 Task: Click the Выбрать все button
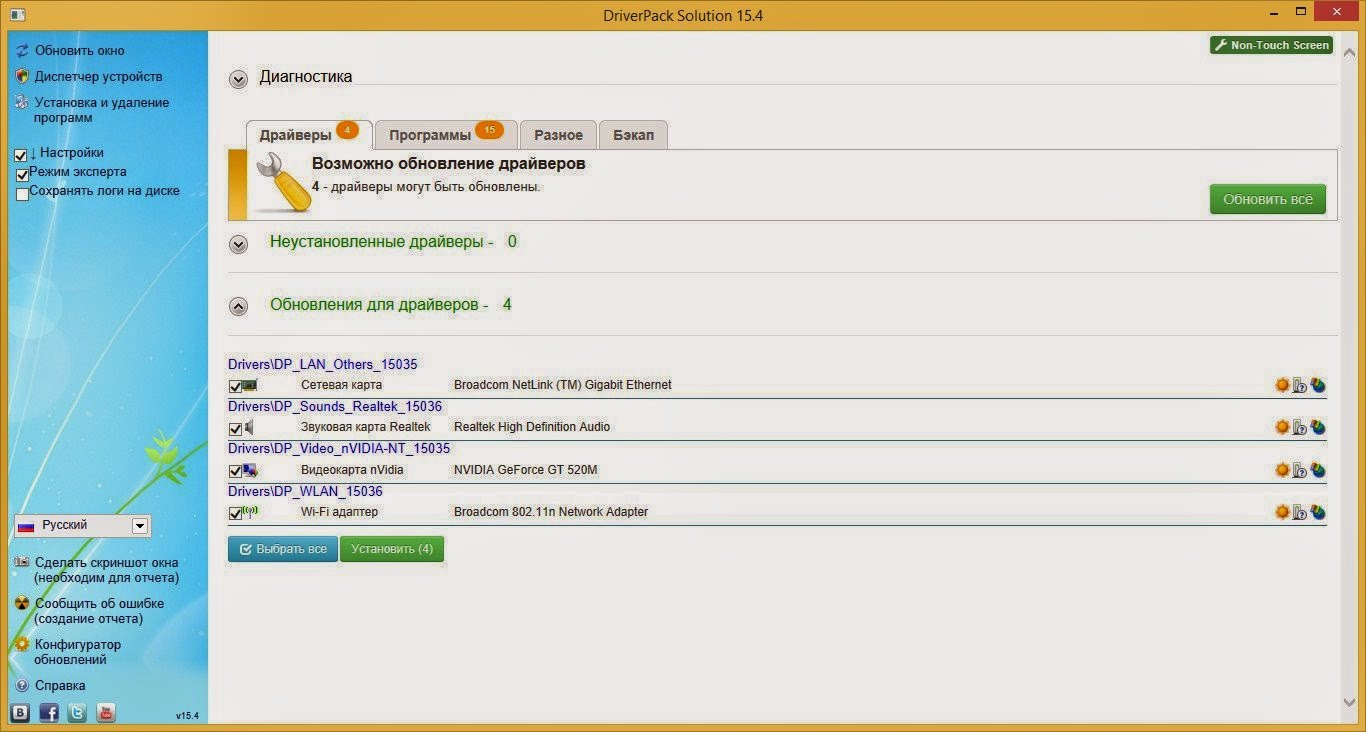click(x=283, y=549)
